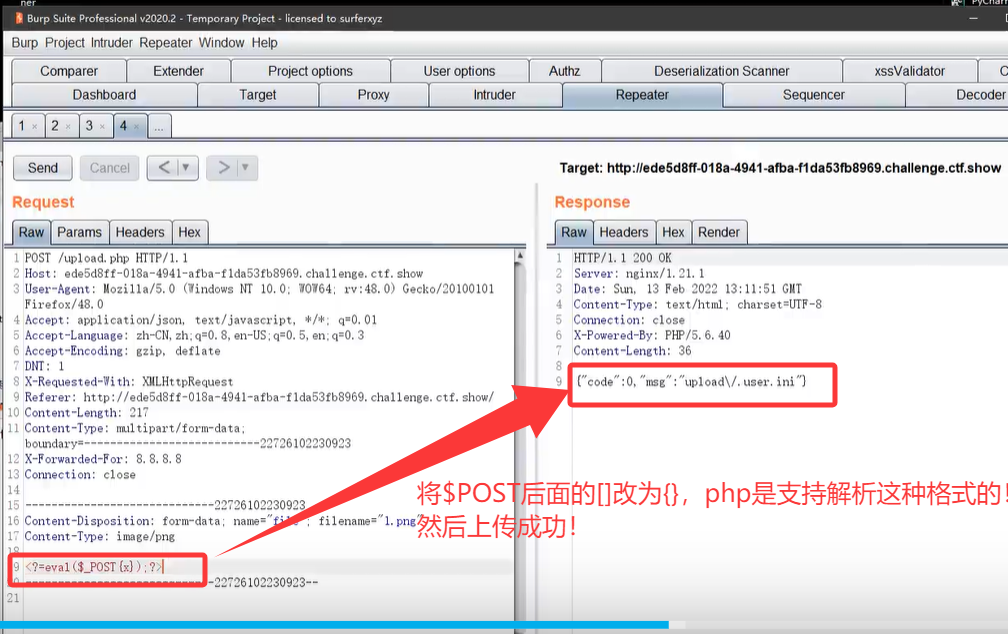Open the forward history dropdown arrow
The width and height of the screenshot is (1008, 634).
246,168
